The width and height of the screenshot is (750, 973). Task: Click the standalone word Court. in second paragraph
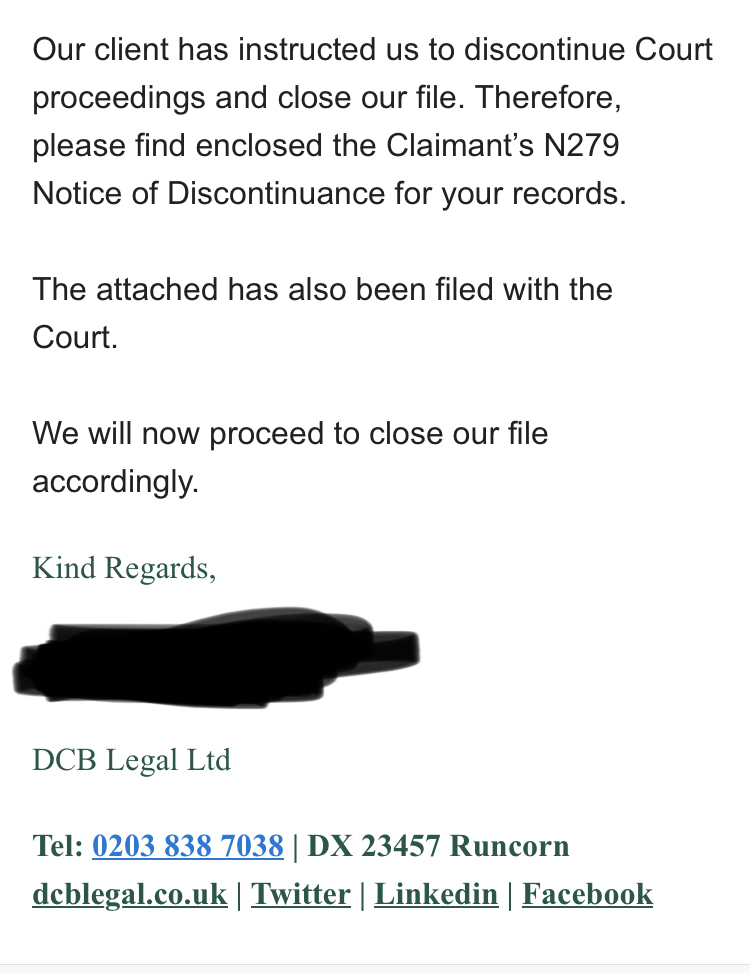pyautogui.click(x=75, y=338)
